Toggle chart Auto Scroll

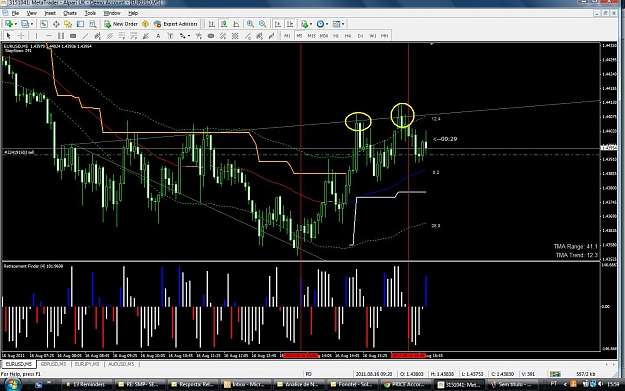pos(278,24)
